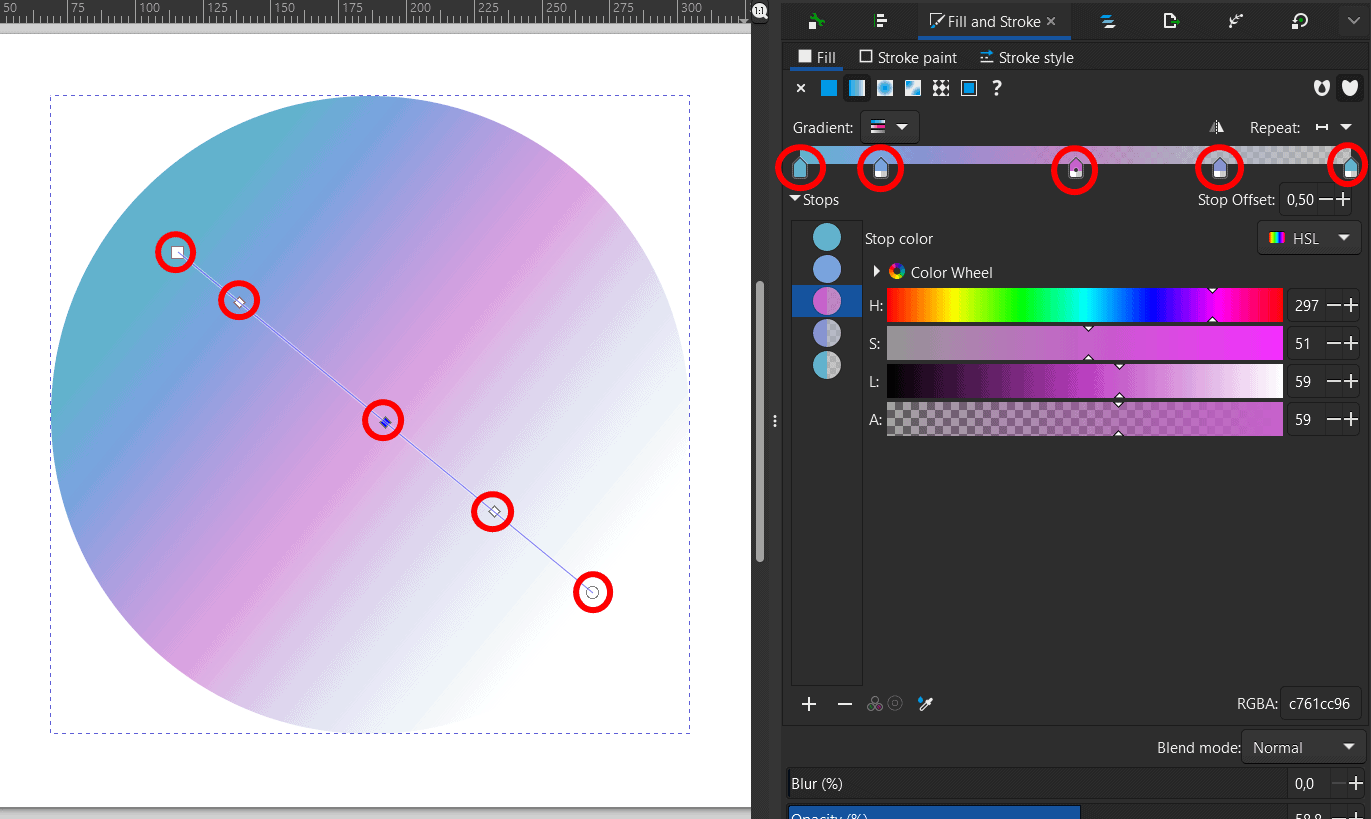Select the fourth semi-transparent lavender stop in list
This screenshot has height=819, width=1371.
[x=827, y=333]
